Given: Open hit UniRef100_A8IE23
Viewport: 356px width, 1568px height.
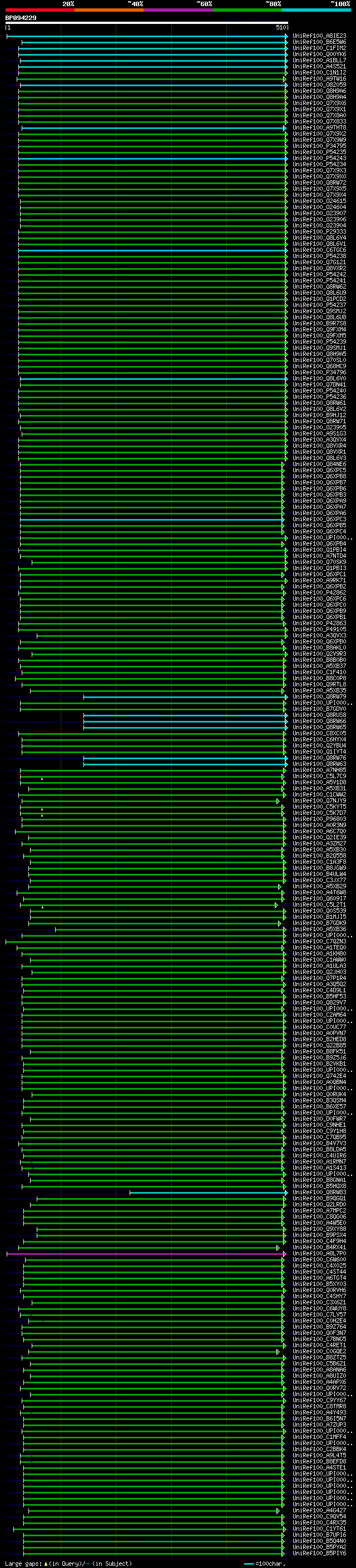Looking at the screenshot, I should point(319,36).
